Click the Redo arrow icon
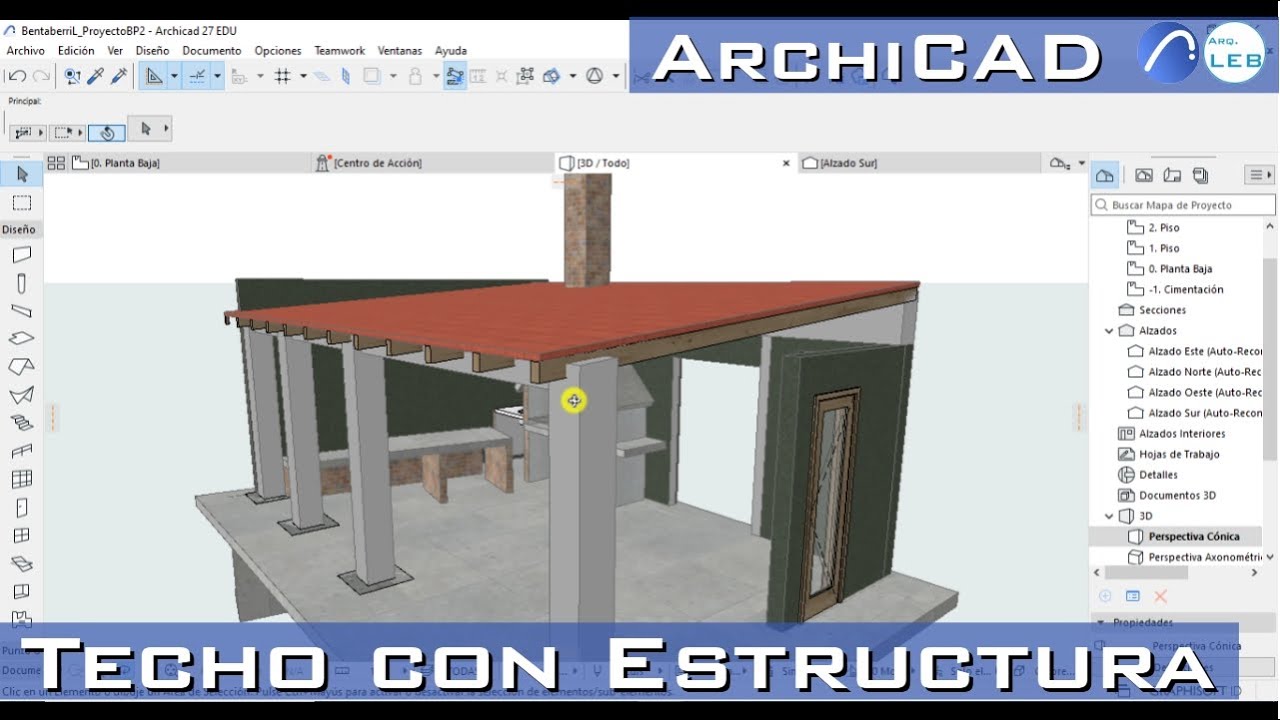The height and width of the screenshot is (720, 1280). tap(41, 76)
